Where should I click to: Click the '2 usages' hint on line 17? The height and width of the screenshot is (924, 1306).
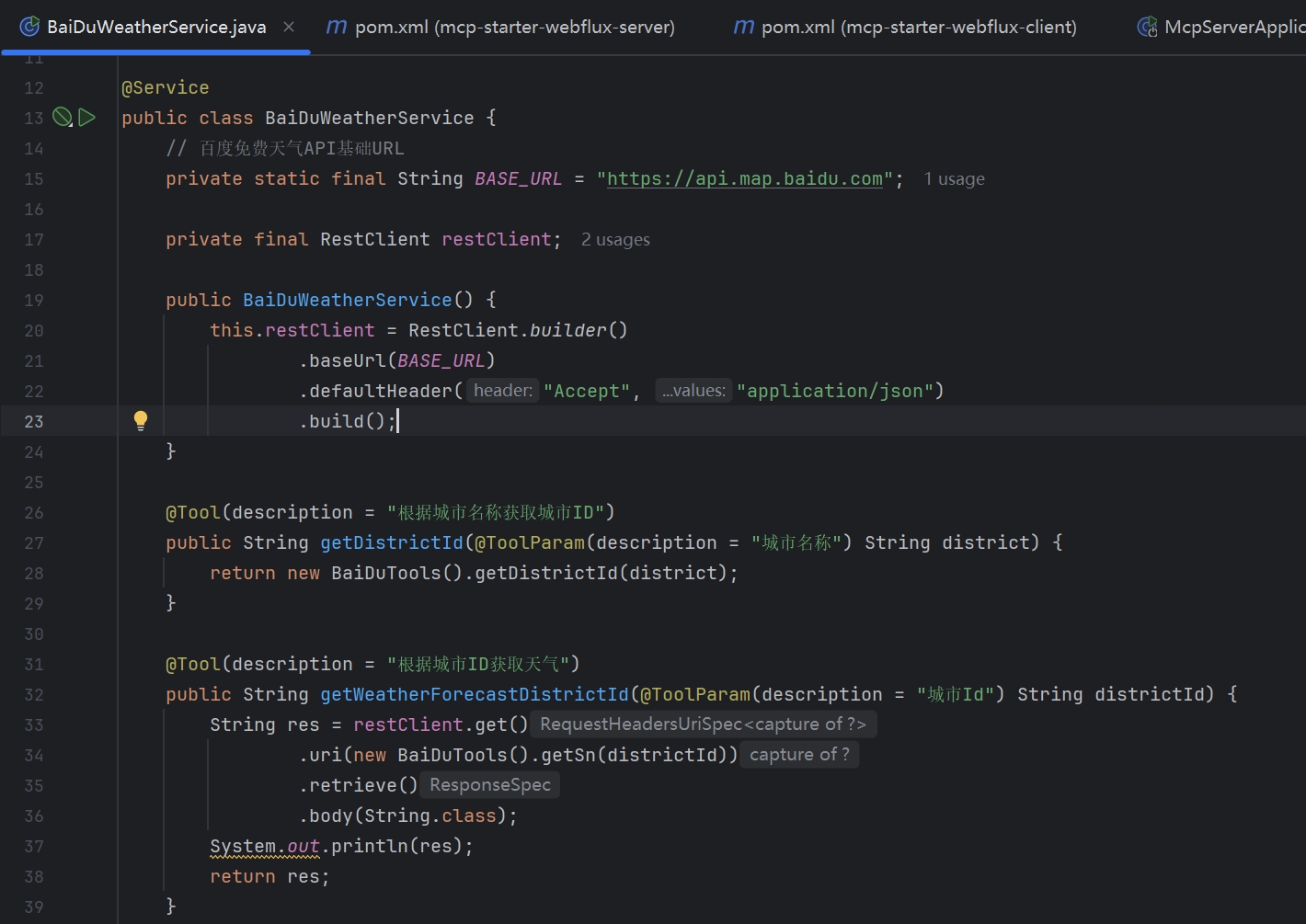(x=615, y=239)
